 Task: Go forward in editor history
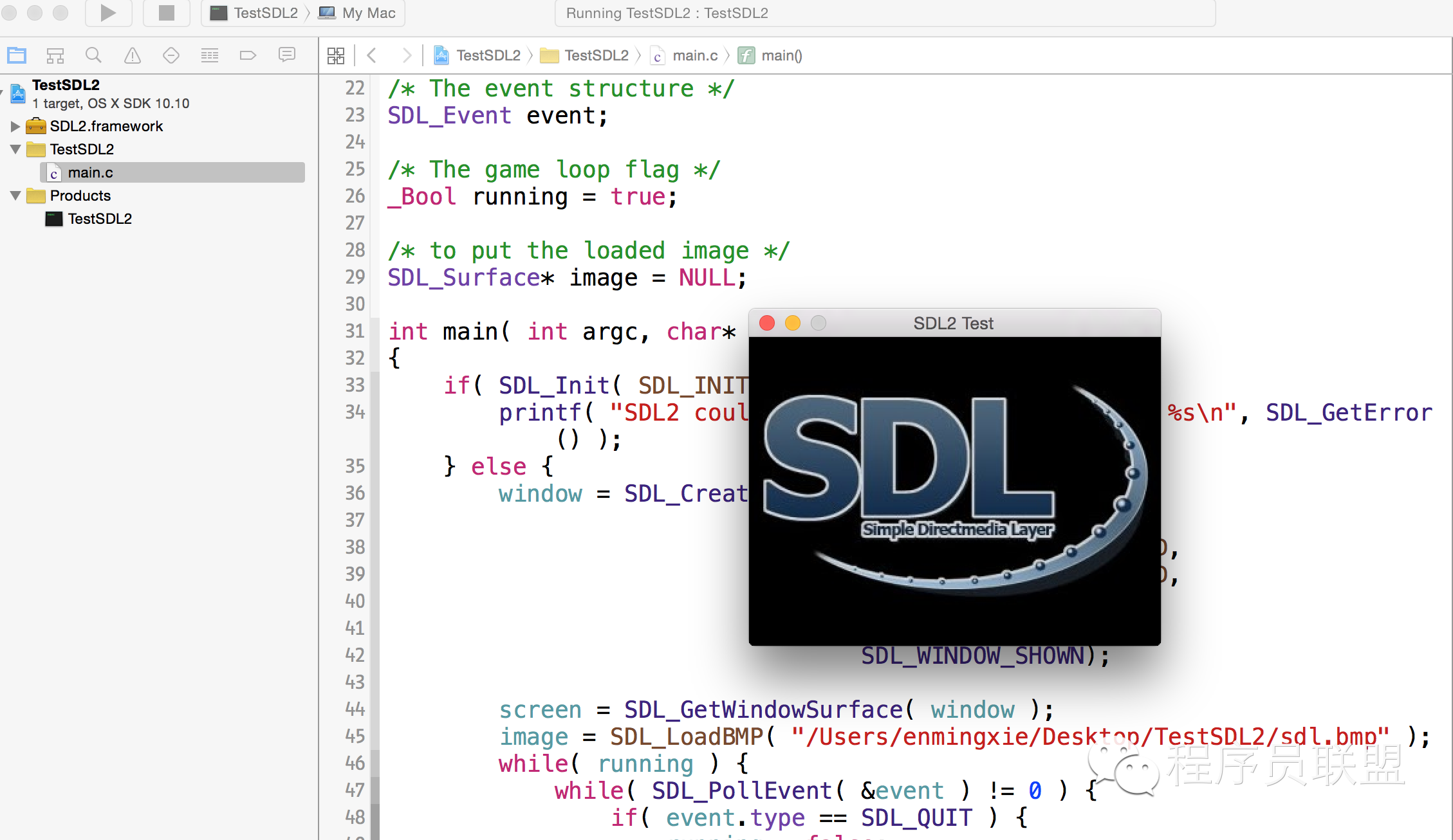[406, 55]
